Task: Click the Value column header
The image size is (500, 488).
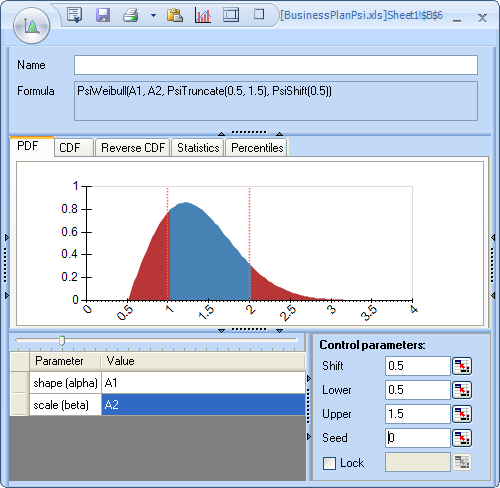Action: (x=203, y=361)
